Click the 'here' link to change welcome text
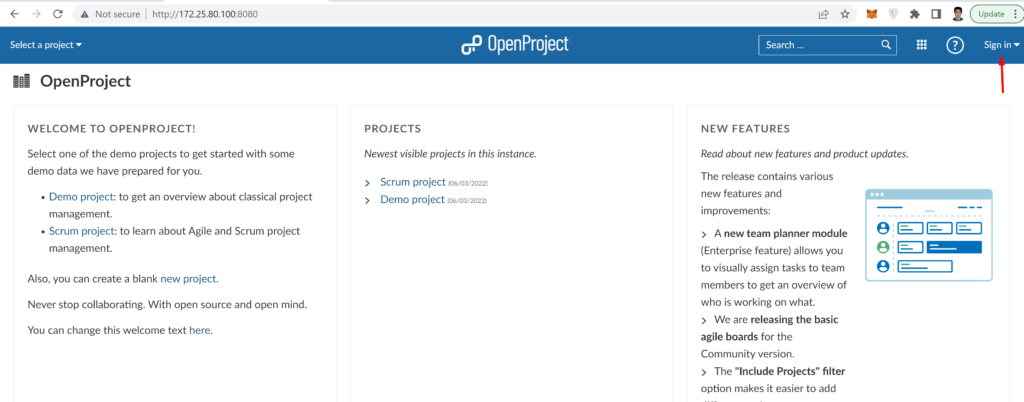This screenshot has height=402, width=1024. [200, 330]
